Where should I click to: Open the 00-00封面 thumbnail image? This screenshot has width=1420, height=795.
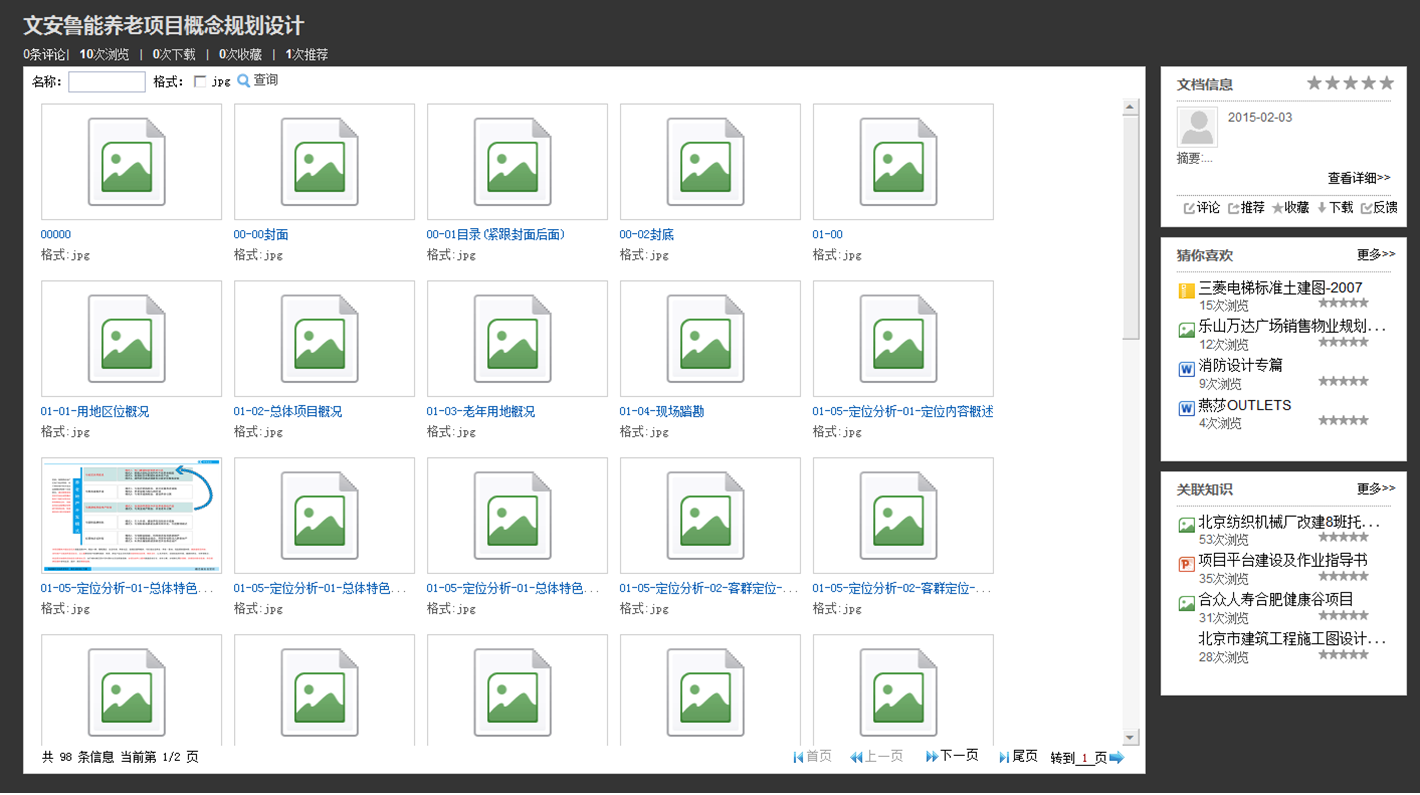(324, 162)
